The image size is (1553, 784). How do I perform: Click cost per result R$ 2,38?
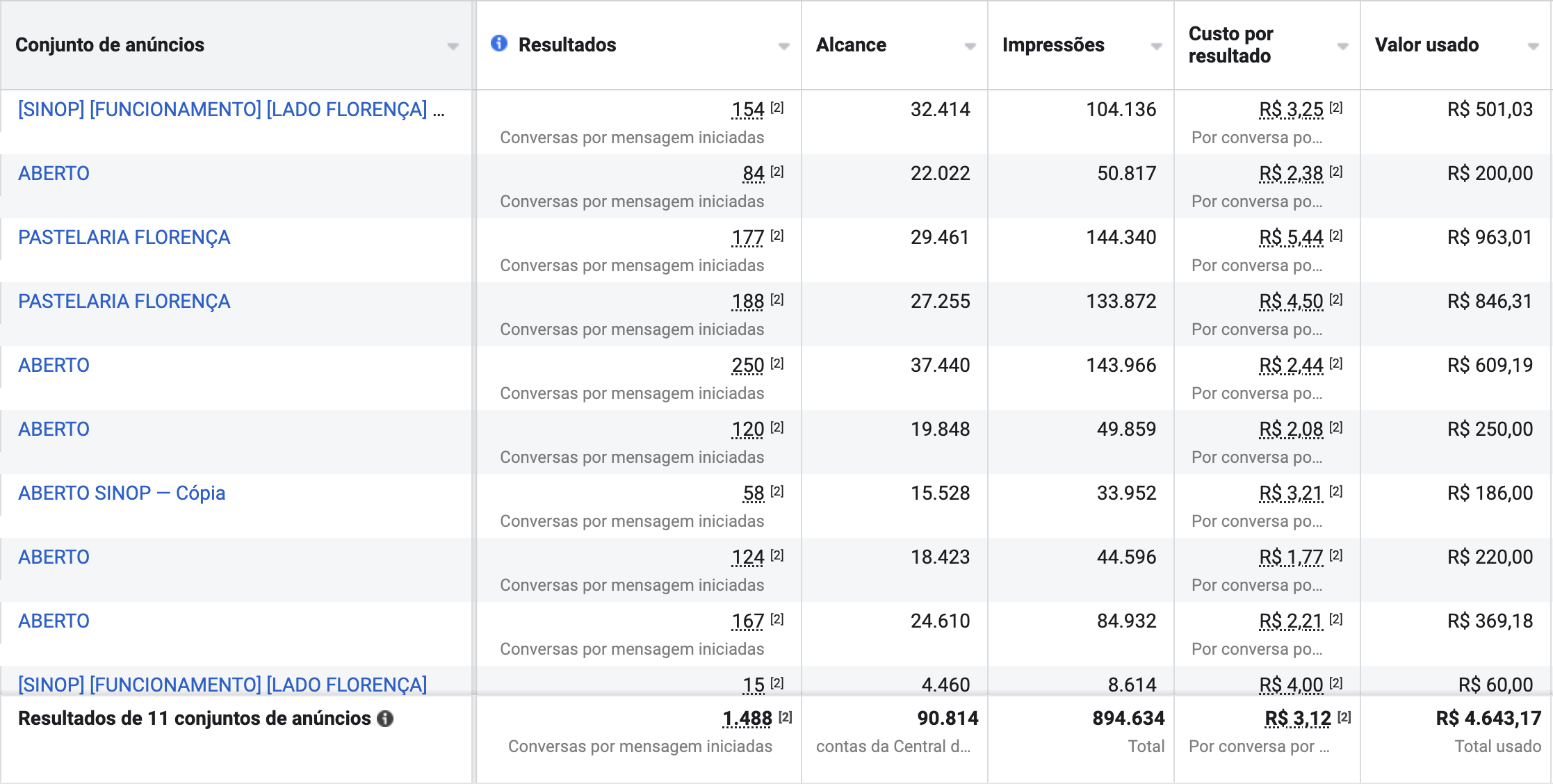(1291, 174)
